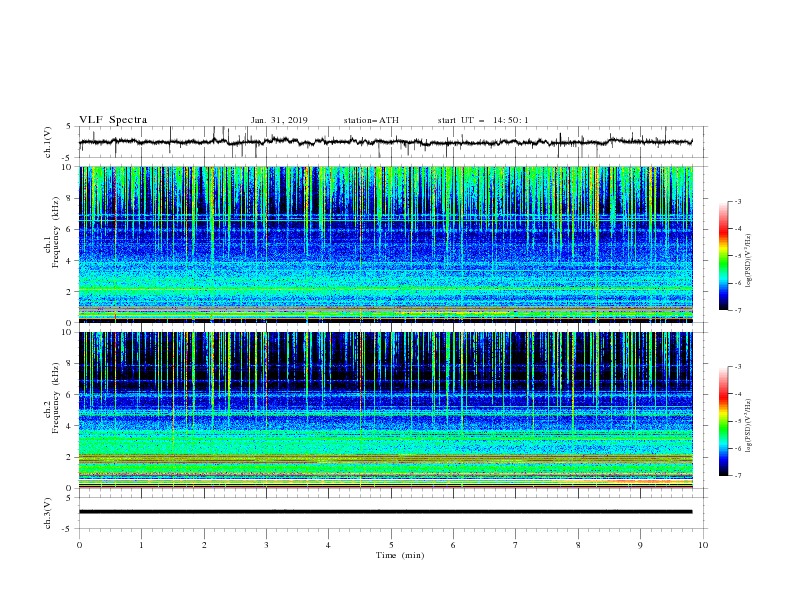The height and width of the screenshot is (612, 792).
Task: Select the date text "Jan. 31, 2019"
Action: tap(279, 120)
